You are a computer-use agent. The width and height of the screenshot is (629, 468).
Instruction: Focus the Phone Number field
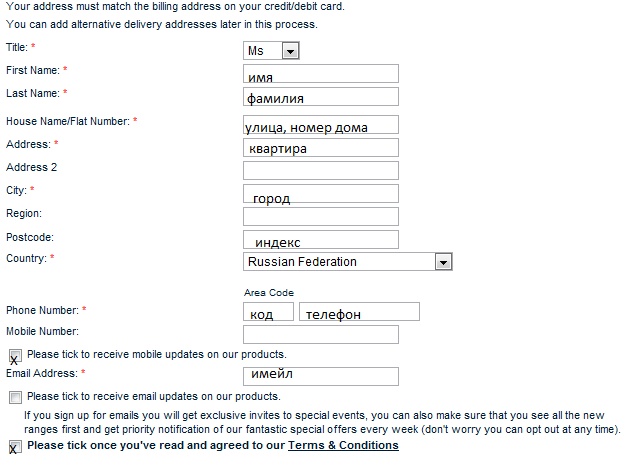tap(359, 312)
